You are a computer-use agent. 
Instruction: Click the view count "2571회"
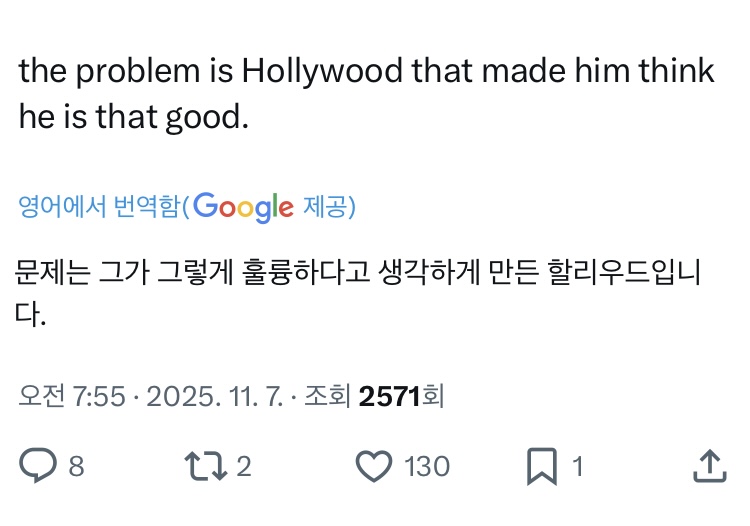pyautogui.click(x=400, y=396)
